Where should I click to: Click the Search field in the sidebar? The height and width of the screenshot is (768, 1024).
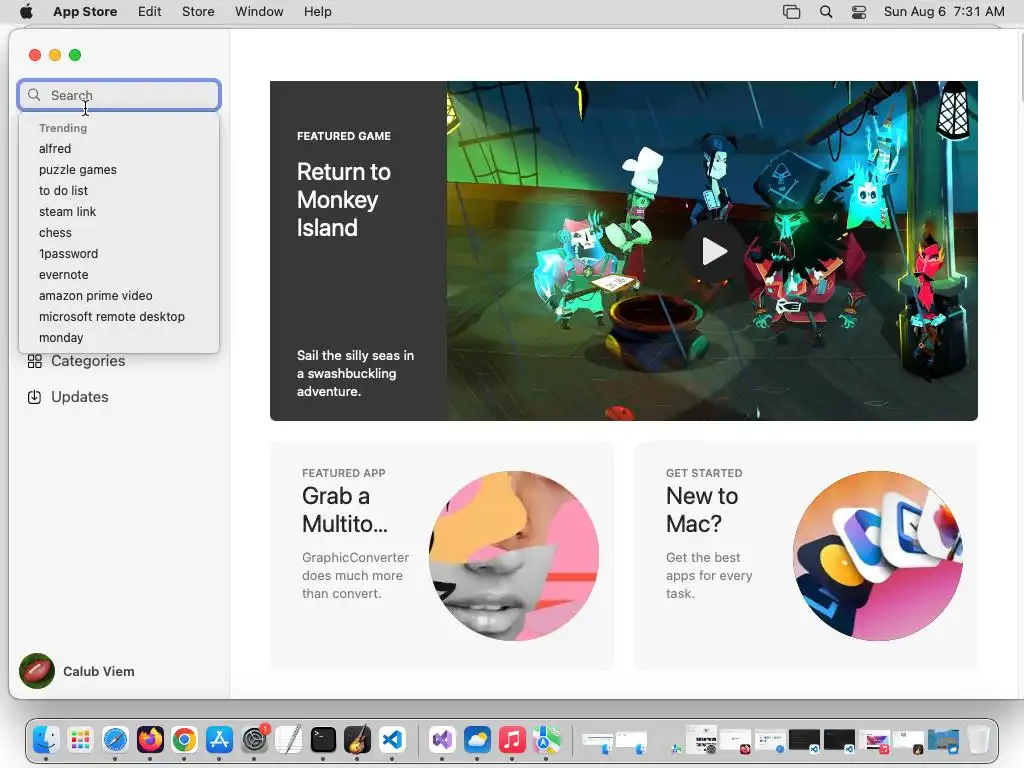pyautogui.click(x=119, y=95)
